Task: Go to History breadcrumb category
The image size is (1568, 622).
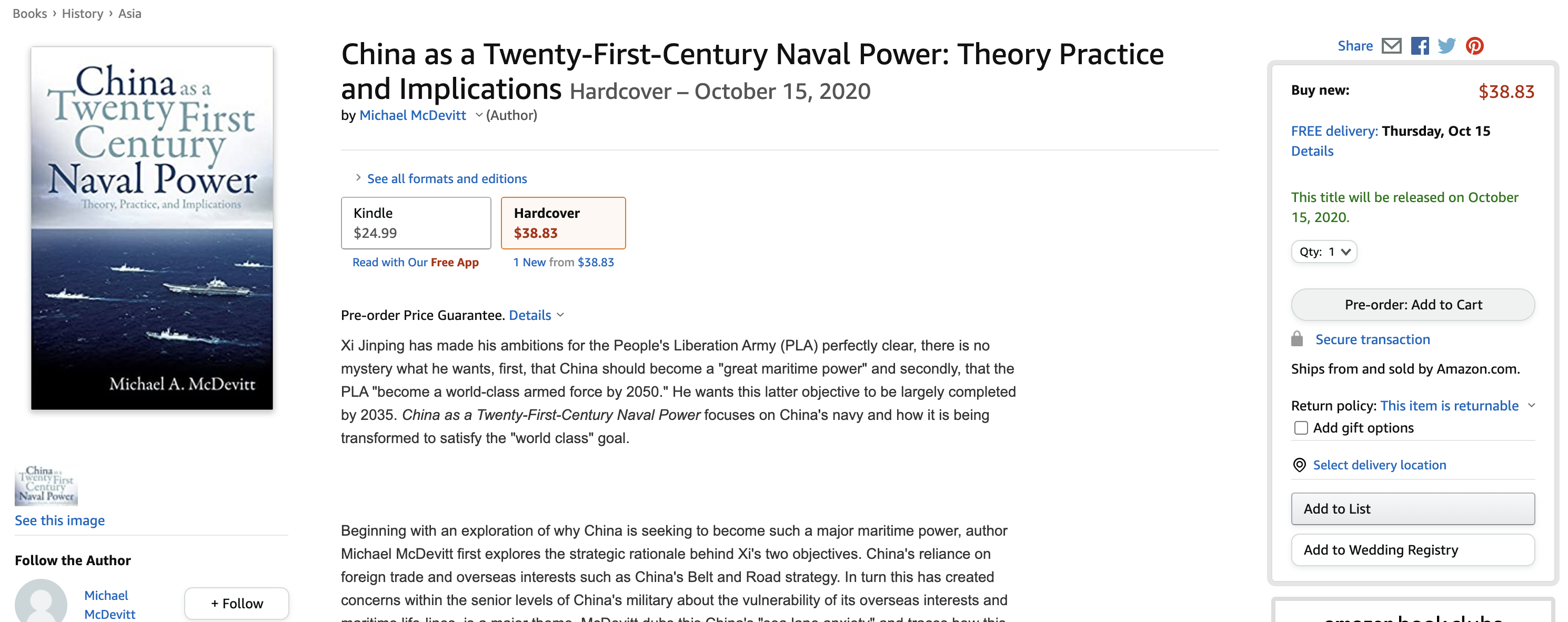Action: [82, 13]
